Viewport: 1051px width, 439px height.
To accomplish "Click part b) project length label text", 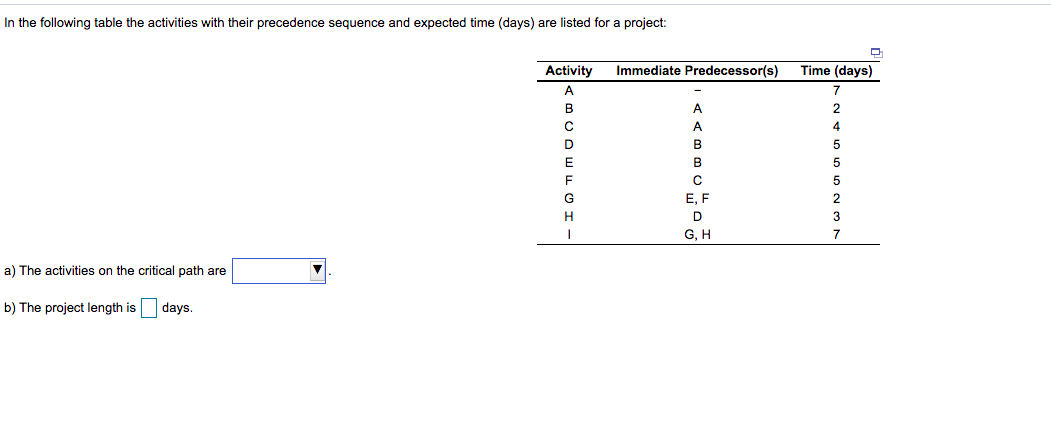I will [x=70, y=308].
